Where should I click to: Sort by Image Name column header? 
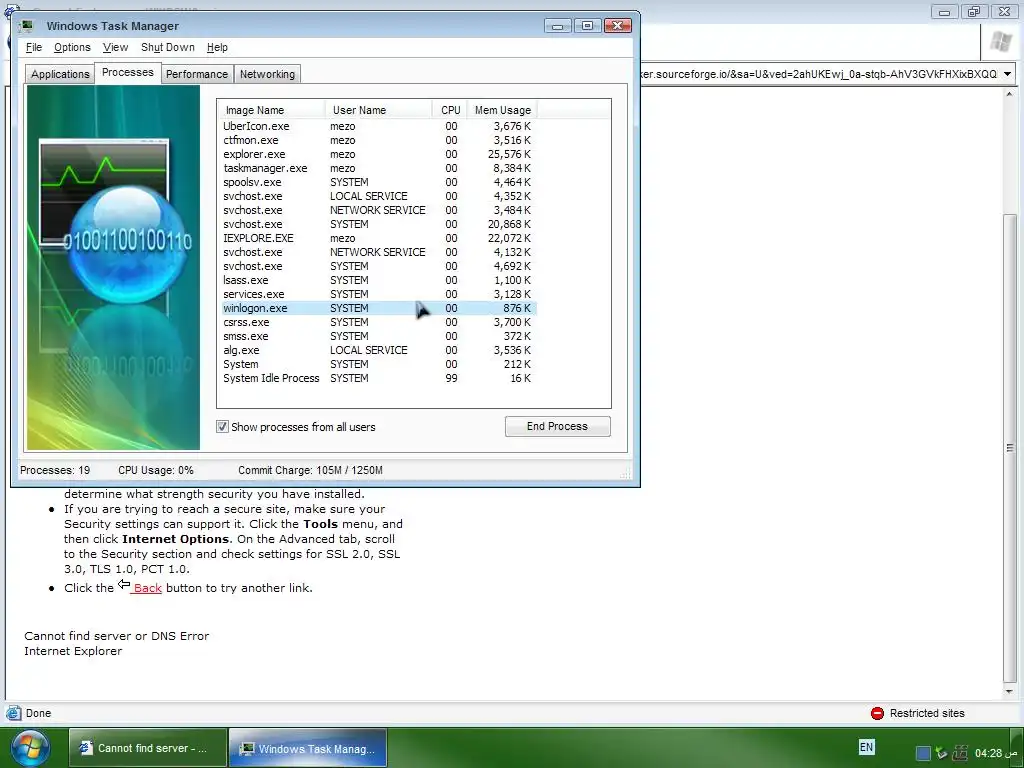coord(271,110)
